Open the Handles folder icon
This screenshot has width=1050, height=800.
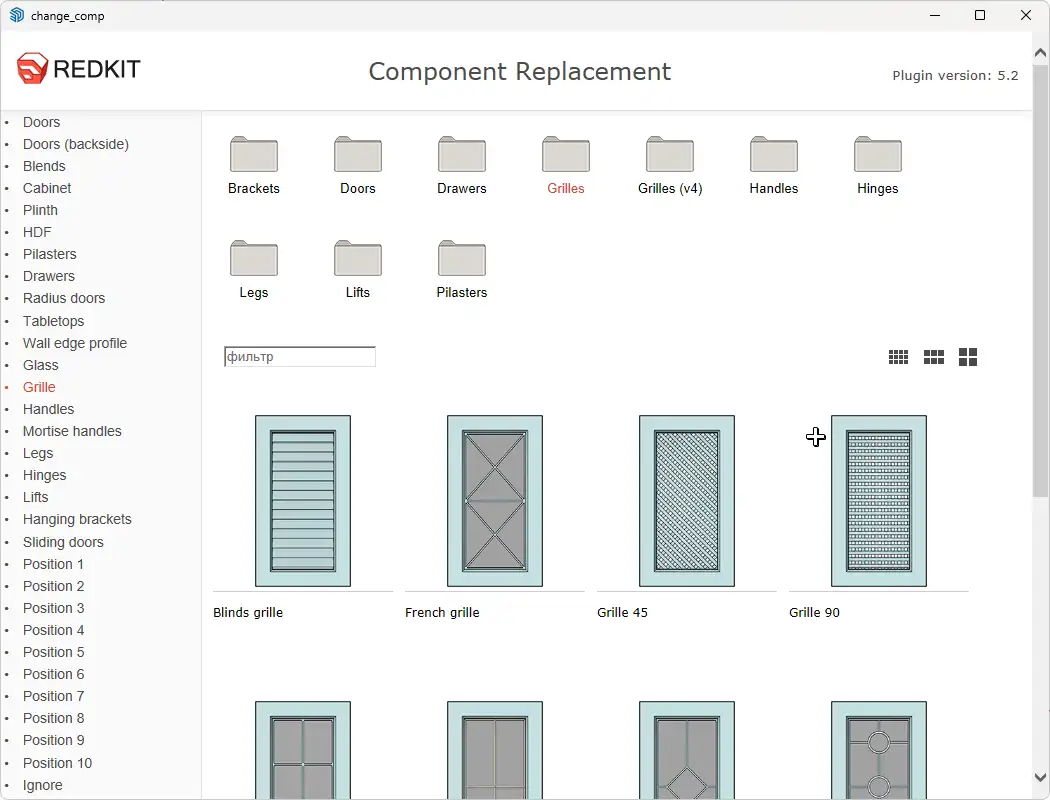pos(773,157)
